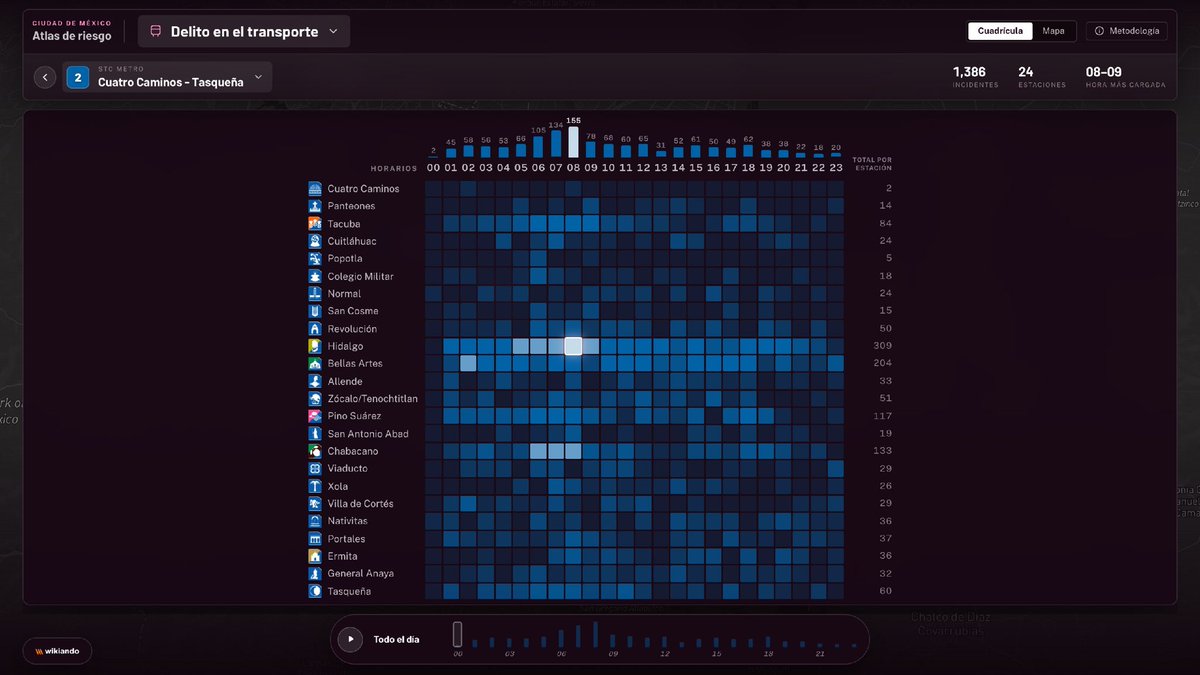Image resolution: width=1200 pixels, height=675 pixels.
Task: Click the Pino Suárez station name
Action: pyautogui.click(x=354, y=416)
